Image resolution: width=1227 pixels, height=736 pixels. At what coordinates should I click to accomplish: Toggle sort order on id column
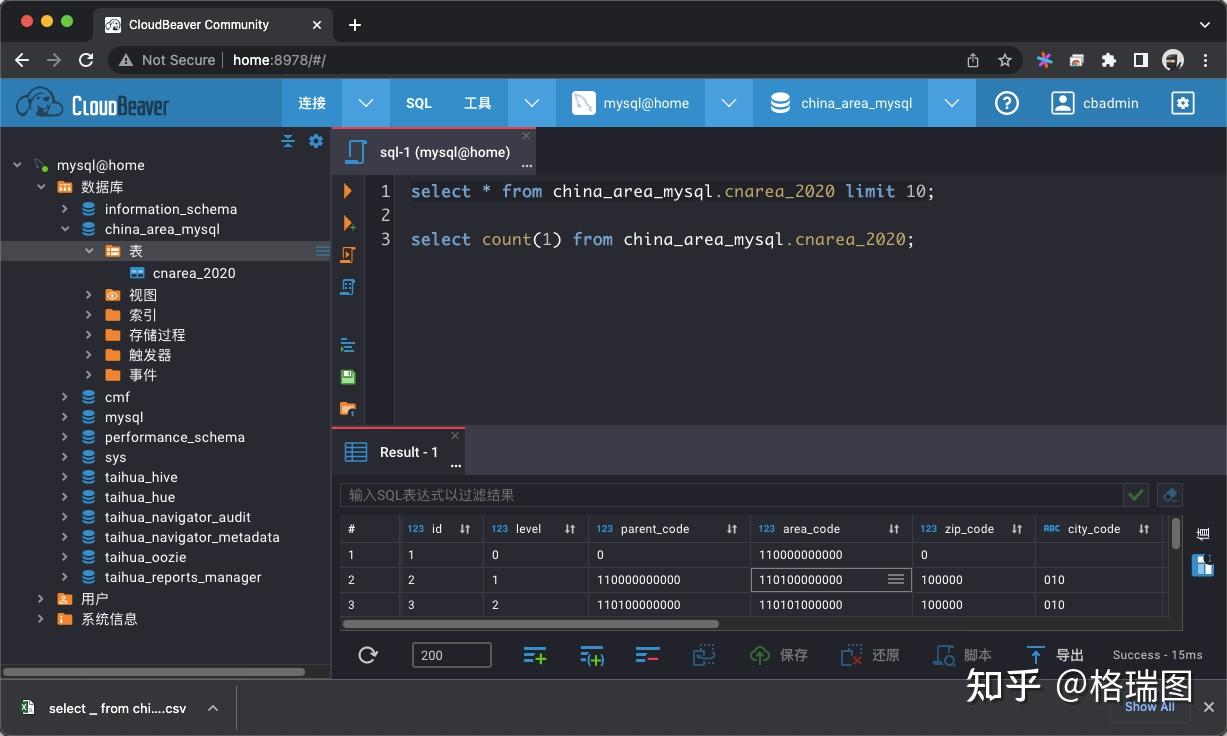(x=465, y=529)
